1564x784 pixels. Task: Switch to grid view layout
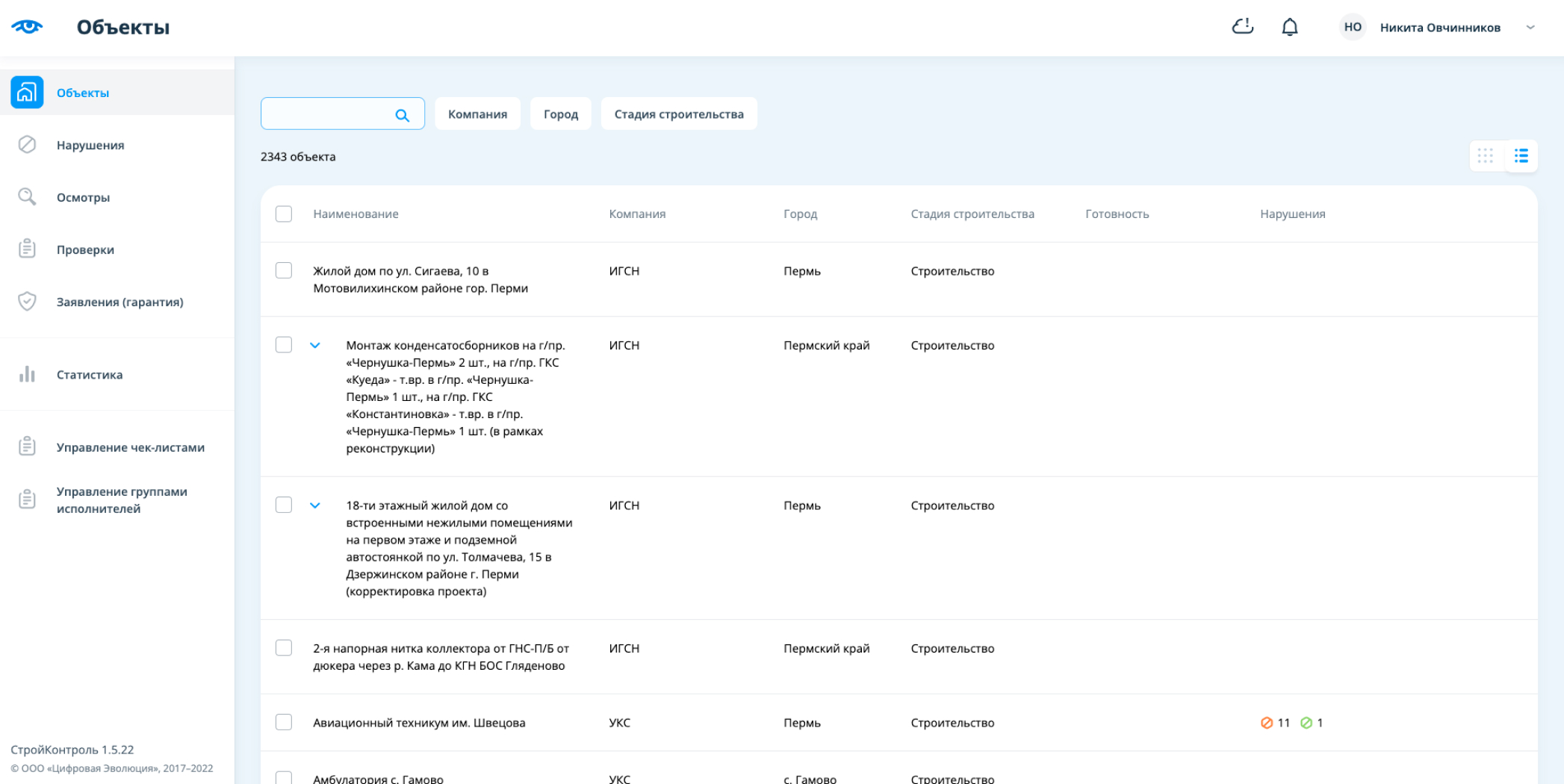tap(1485, 156)
